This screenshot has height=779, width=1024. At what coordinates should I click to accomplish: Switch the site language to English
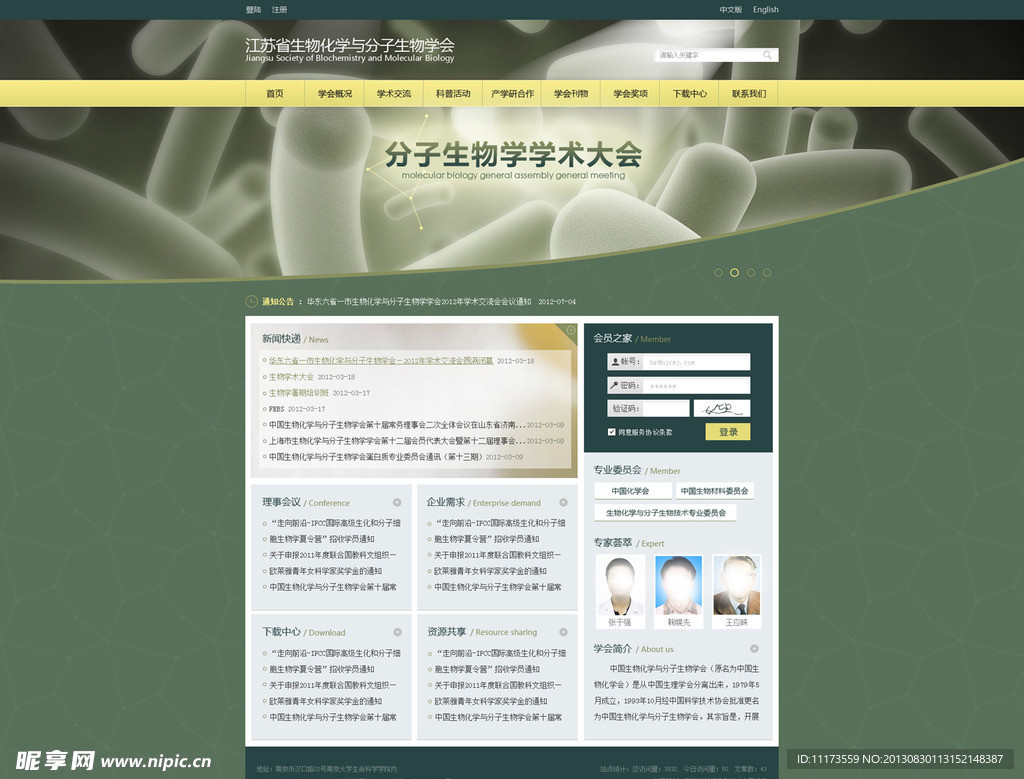(x=765, y=9)
